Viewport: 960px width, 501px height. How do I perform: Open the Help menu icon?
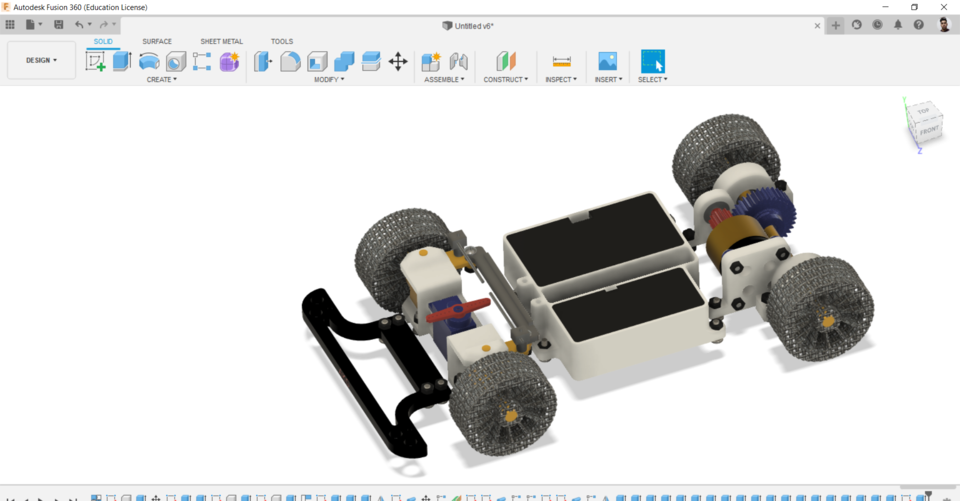[918, 24]
